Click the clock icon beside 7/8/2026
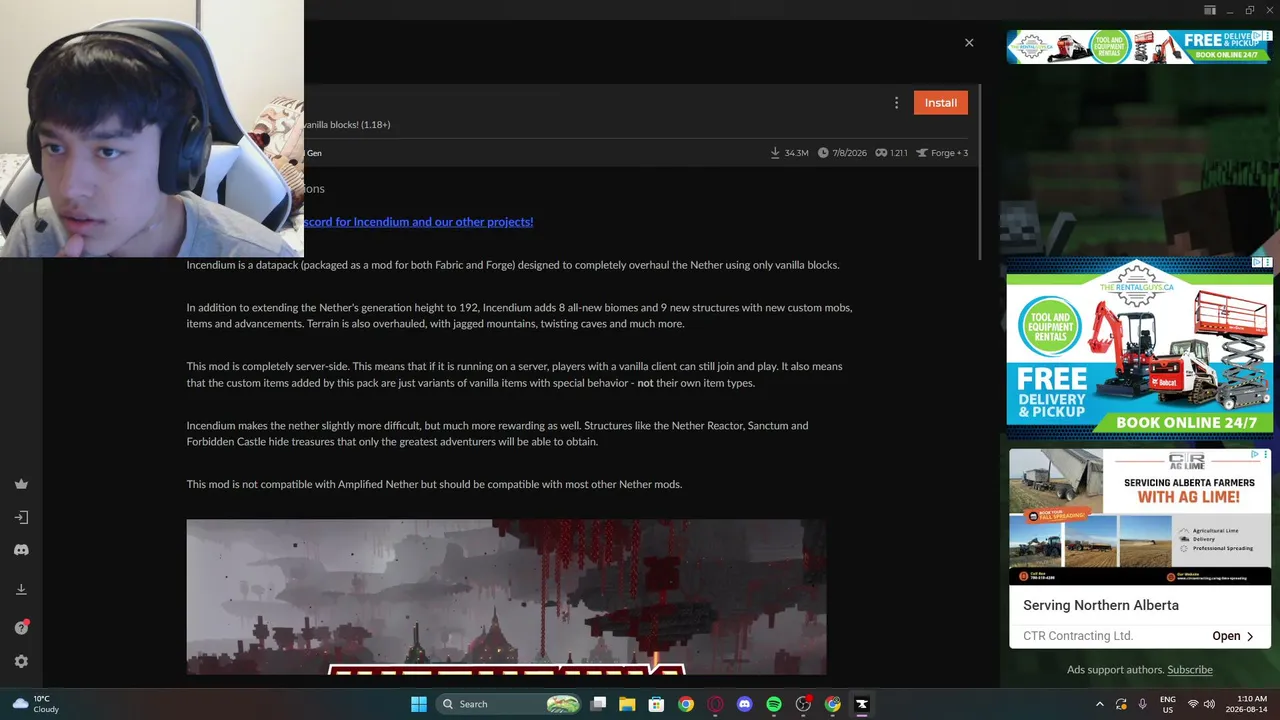 click(x=823, y=153)
